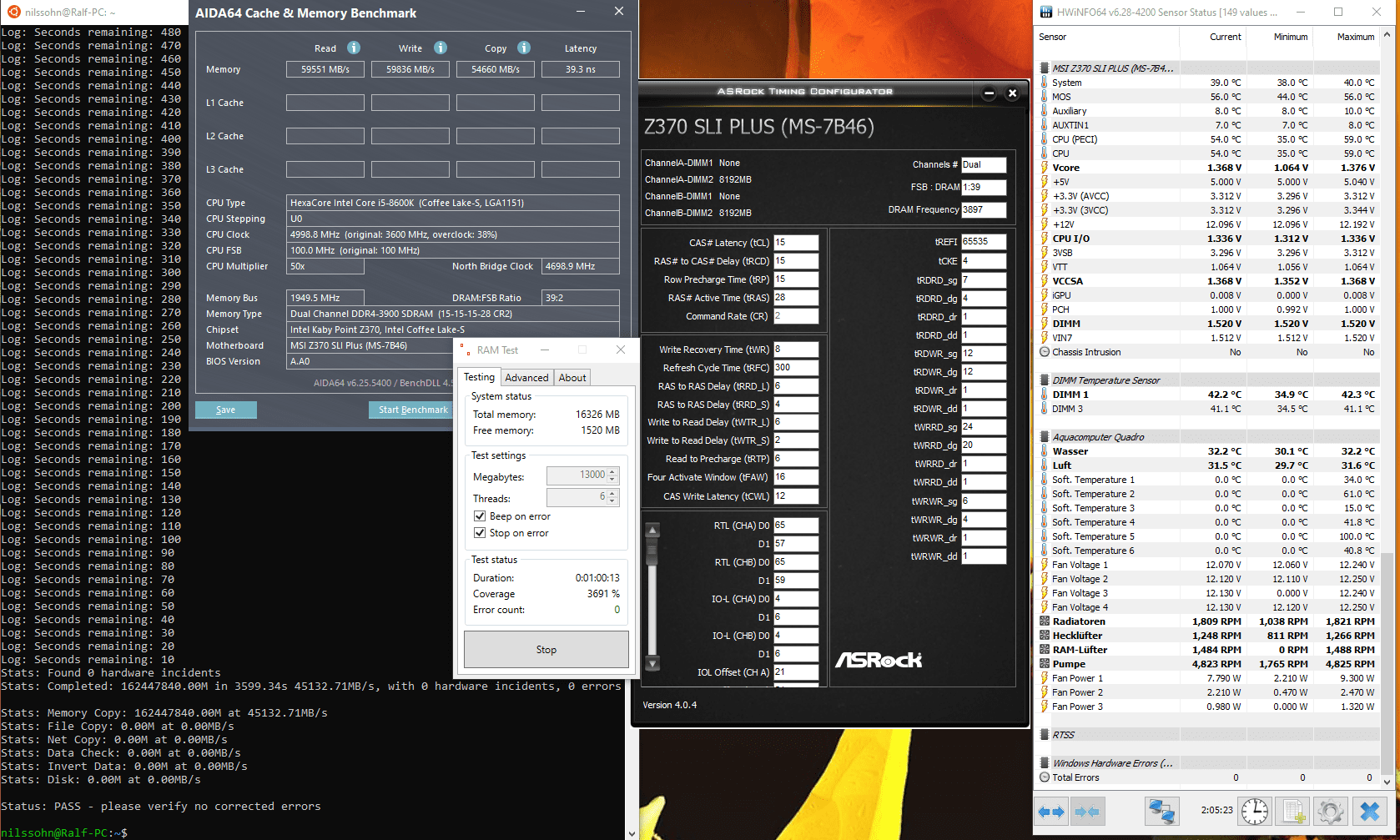Click the Radiatoren fan icon
The width and height of the screenshot is (1400, 840).
click(1045, 621)
